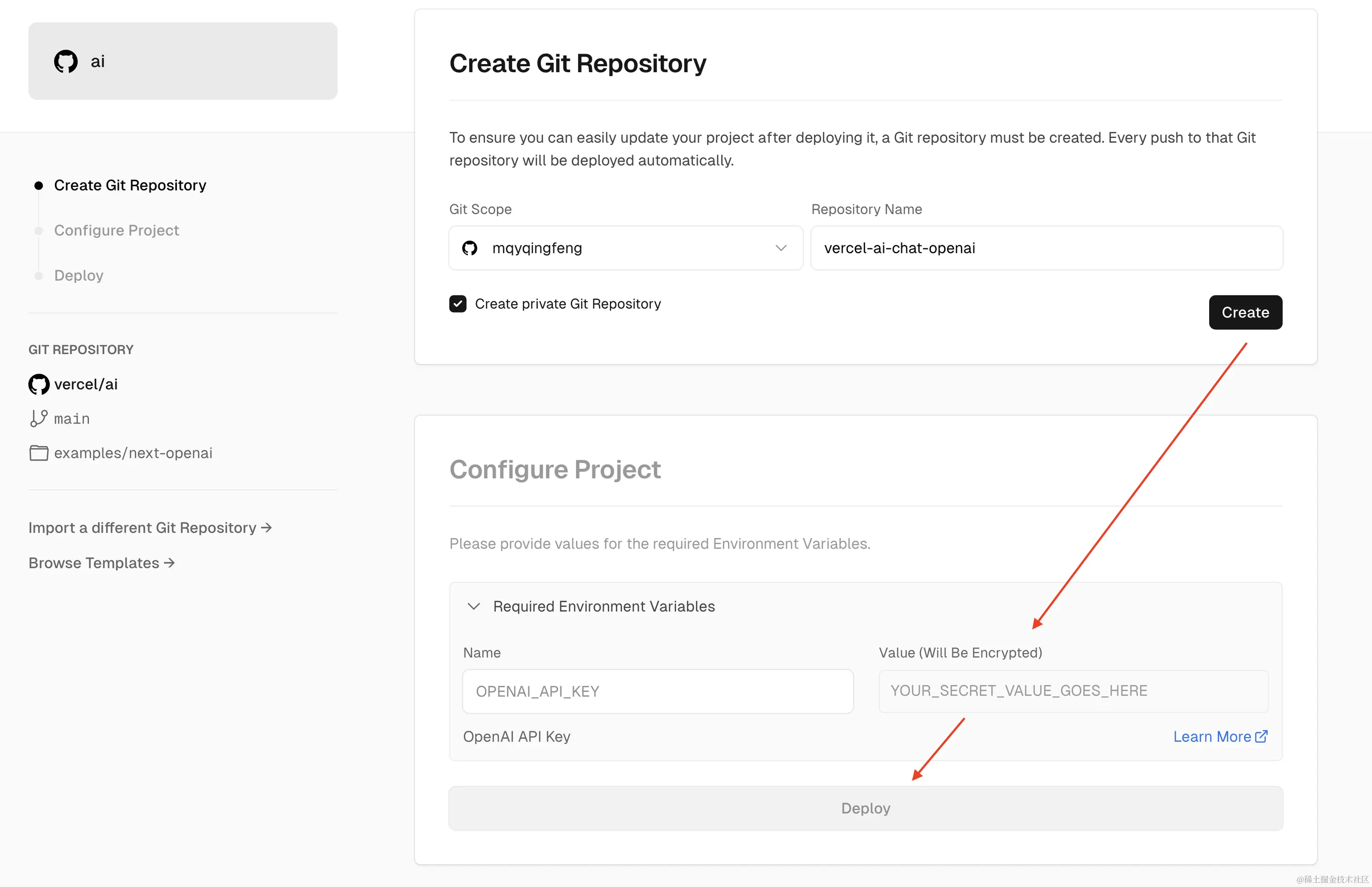Click external link icon after Learn More
Image resolution: width=1372 pixels, height=887 pixels.
pyautogui.click(x=1261, y=737)
